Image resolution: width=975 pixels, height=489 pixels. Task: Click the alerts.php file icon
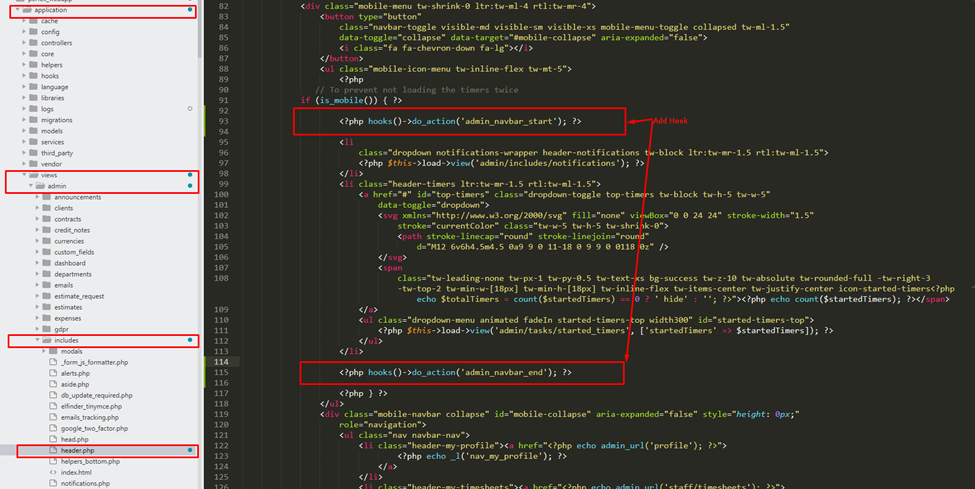[x=53, y=374]
